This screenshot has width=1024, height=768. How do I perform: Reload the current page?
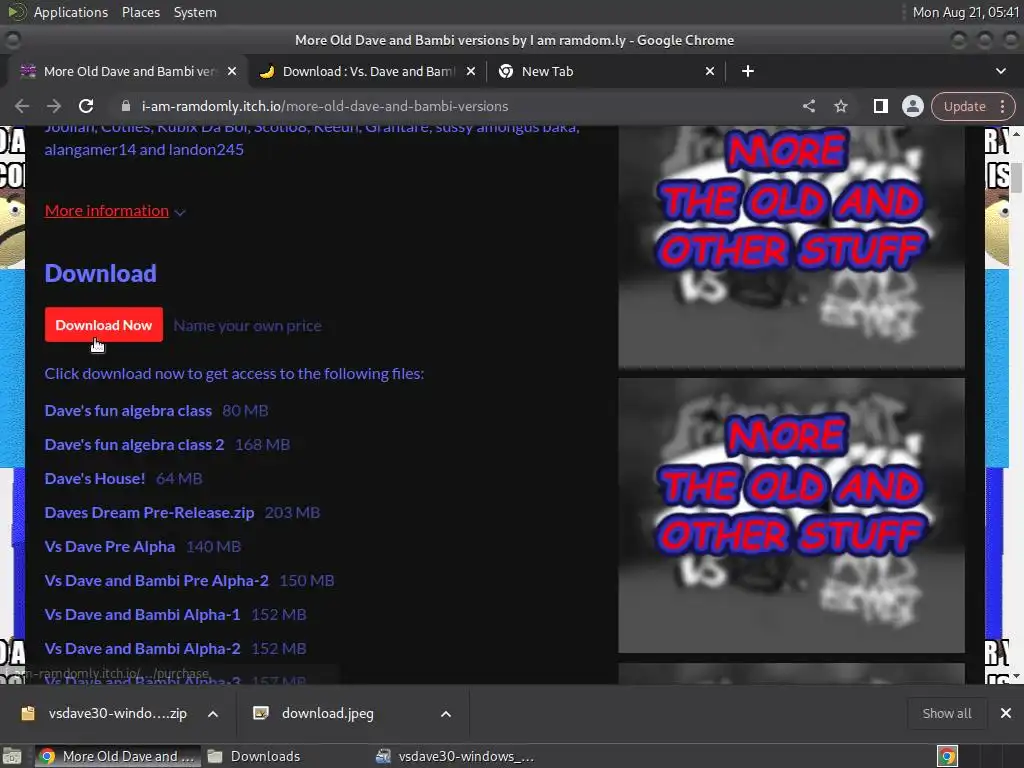pyautogui.click(x=86, y=106)
